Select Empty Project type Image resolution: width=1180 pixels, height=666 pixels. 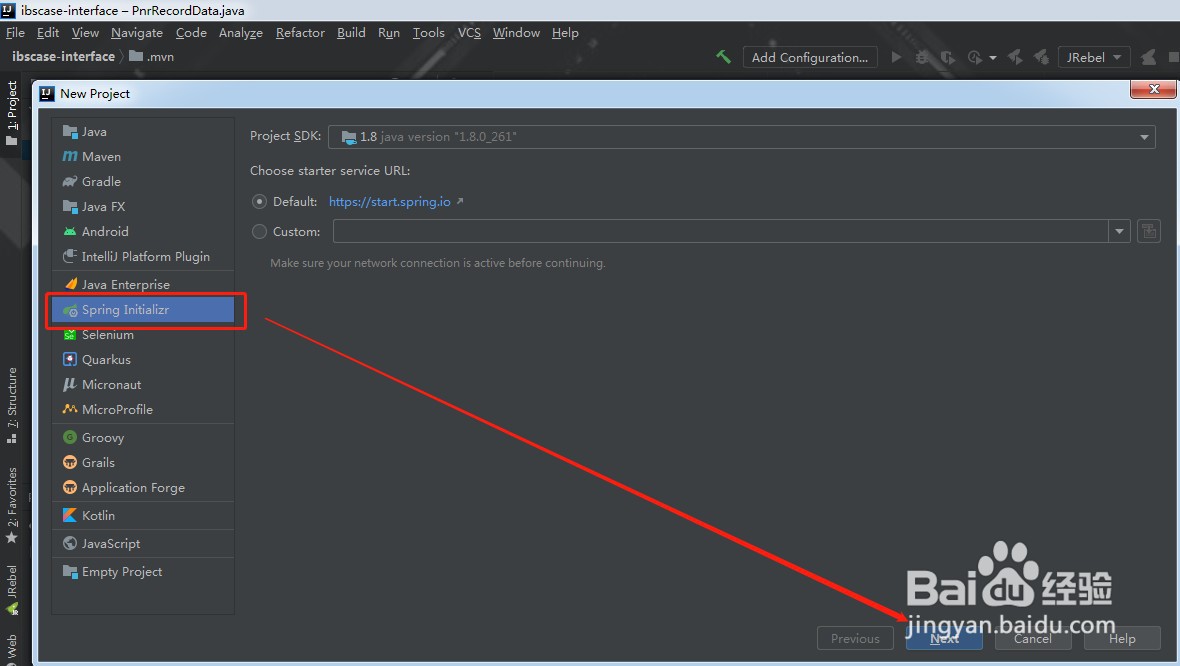pos(143,572)
